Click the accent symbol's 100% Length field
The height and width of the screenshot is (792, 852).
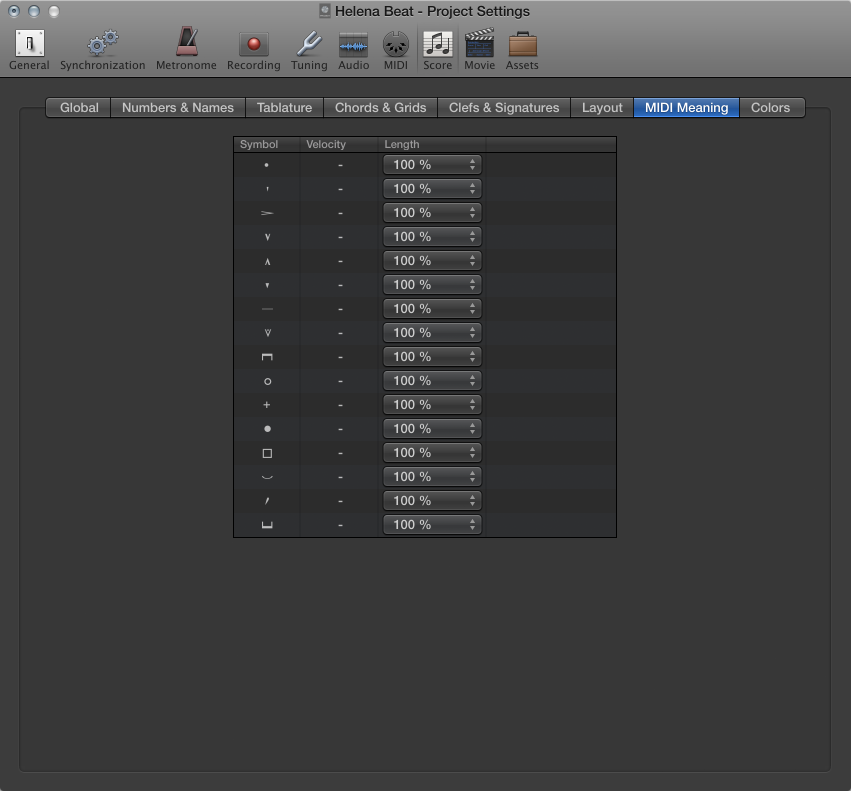click(x=425, y=212)
